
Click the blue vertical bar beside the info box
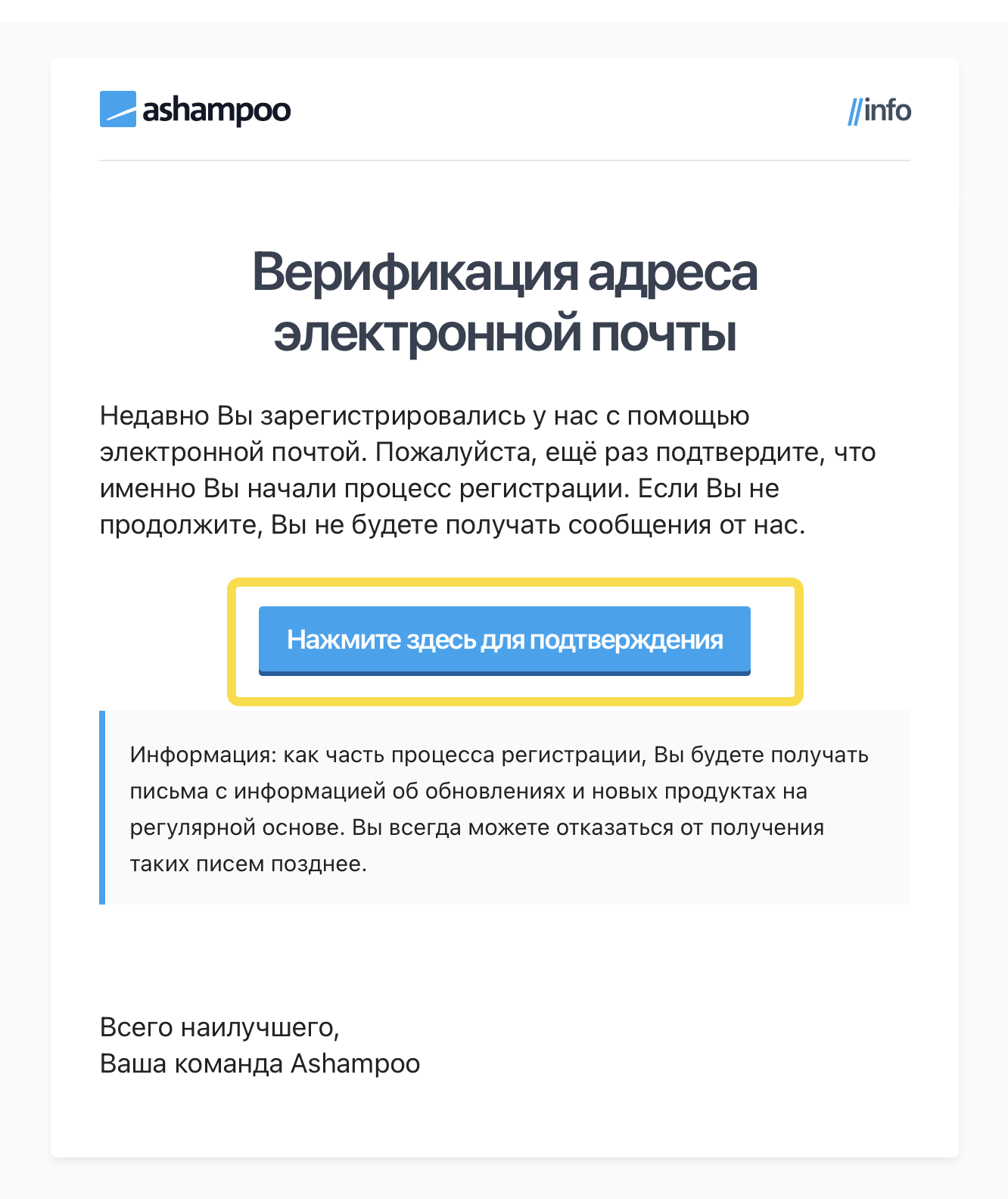coord(101,806)
